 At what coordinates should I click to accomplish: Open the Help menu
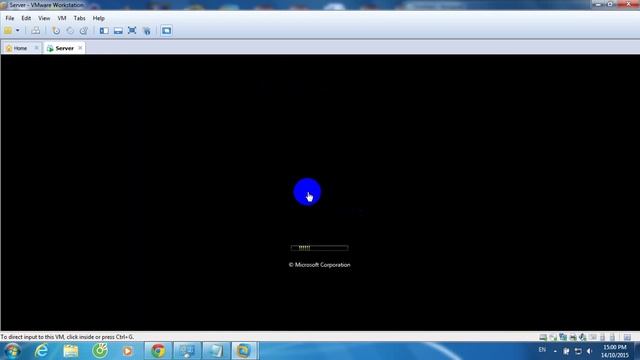[x=98, y=18]
